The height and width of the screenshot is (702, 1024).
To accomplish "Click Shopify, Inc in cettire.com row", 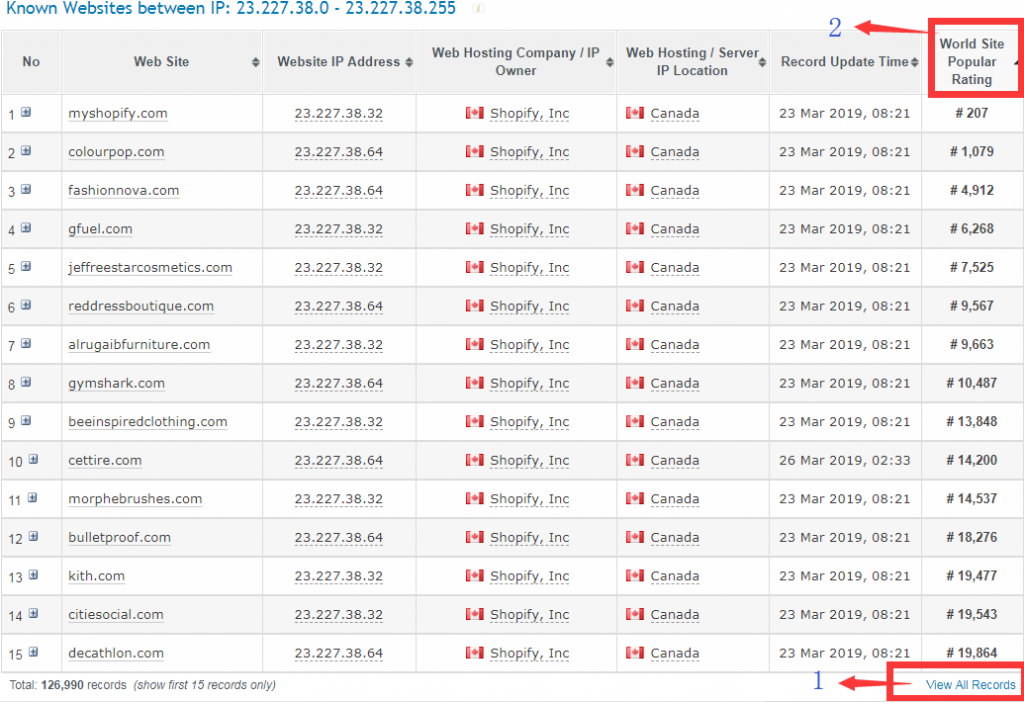I will (x=530, y=460).
